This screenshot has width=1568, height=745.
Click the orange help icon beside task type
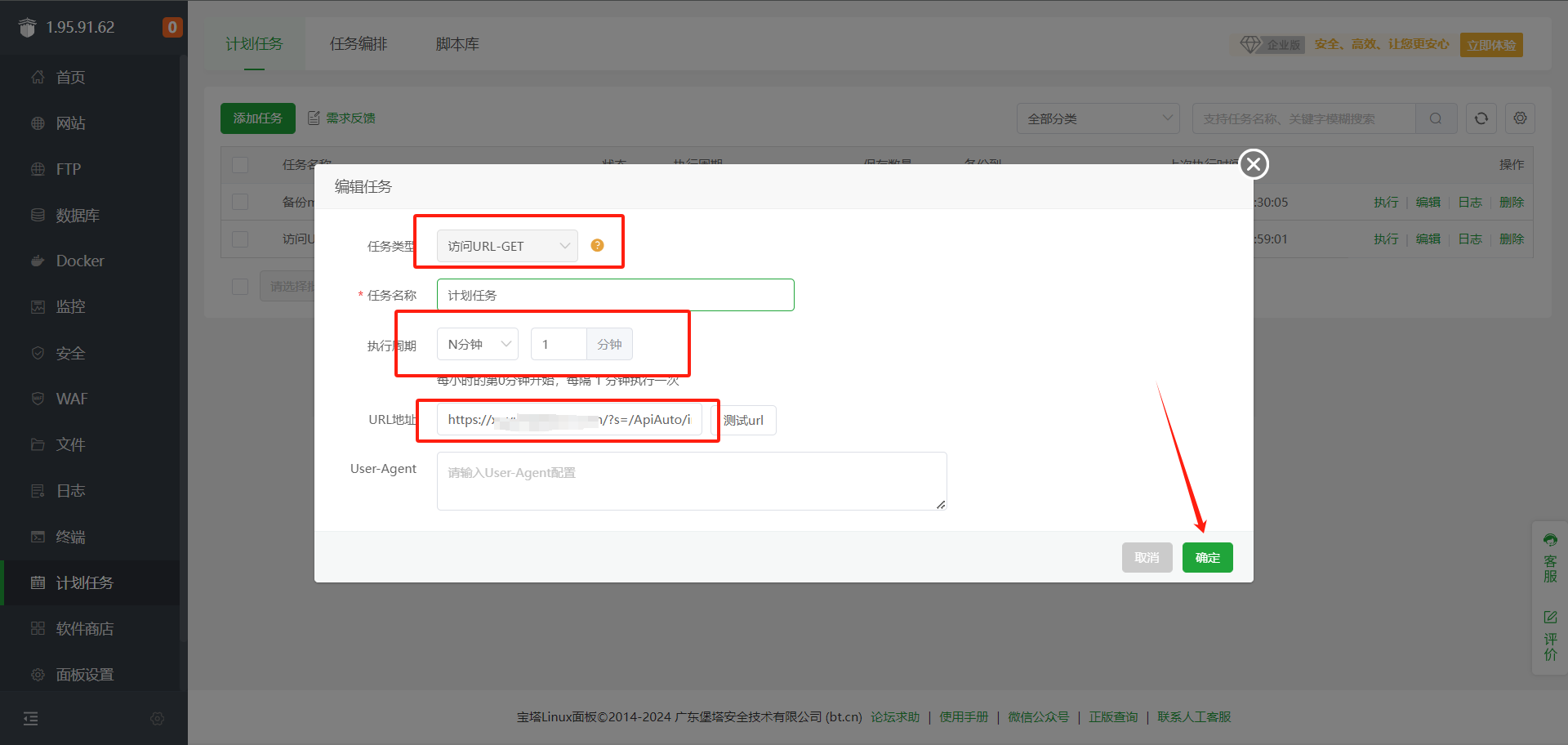[597, 245]
